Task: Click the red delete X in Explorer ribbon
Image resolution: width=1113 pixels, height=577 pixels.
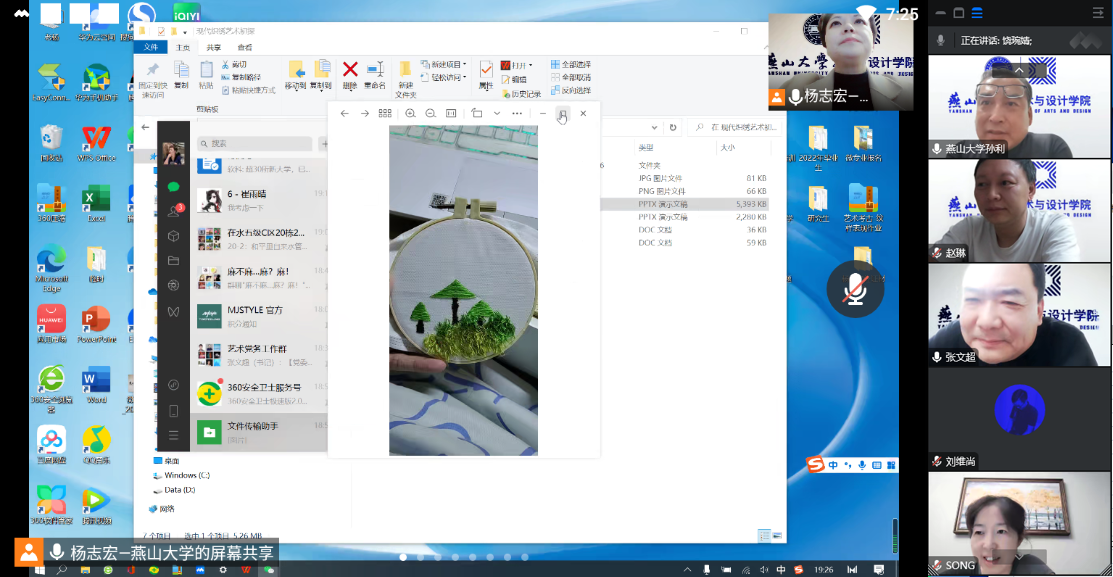Action: tap(350, 70)
